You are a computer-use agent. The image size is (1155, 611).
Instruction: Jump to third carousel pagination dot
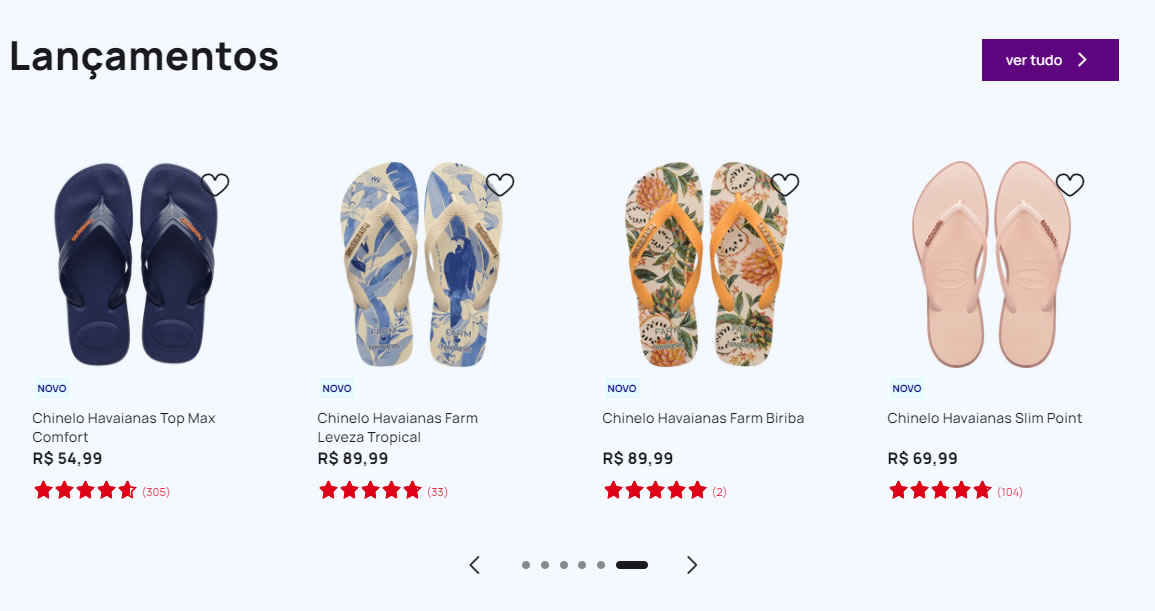[x=564, y=565]
